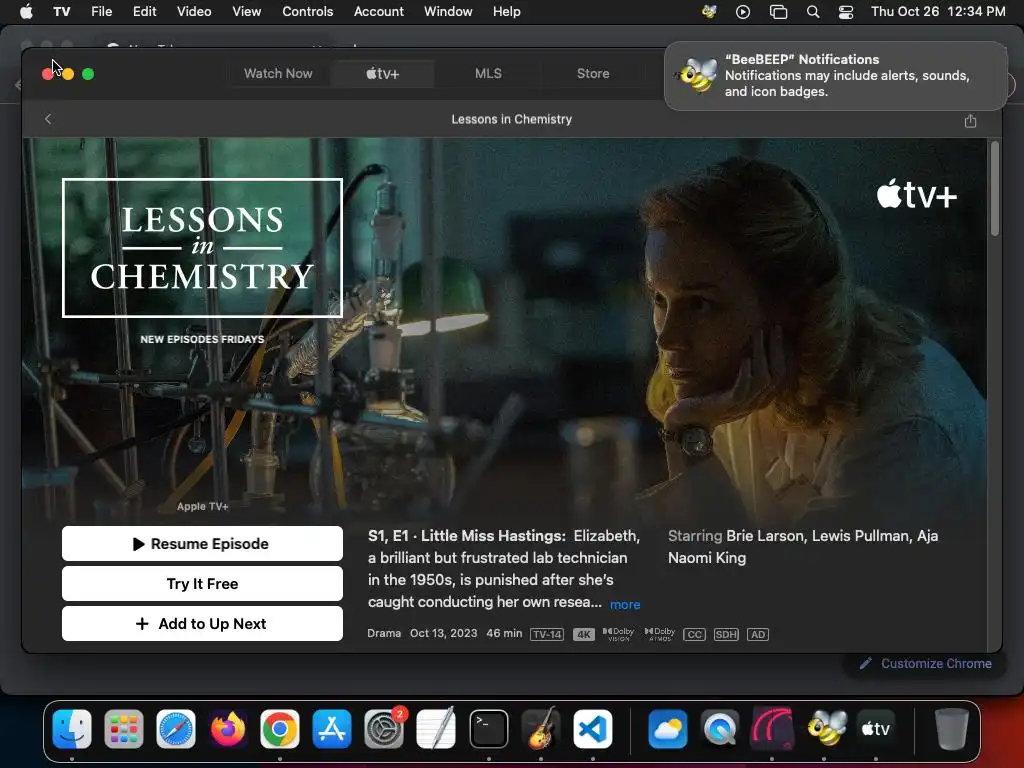The image size is (1024, 768).
Task: Open the Apple menu
Action: tap(26, 12)
